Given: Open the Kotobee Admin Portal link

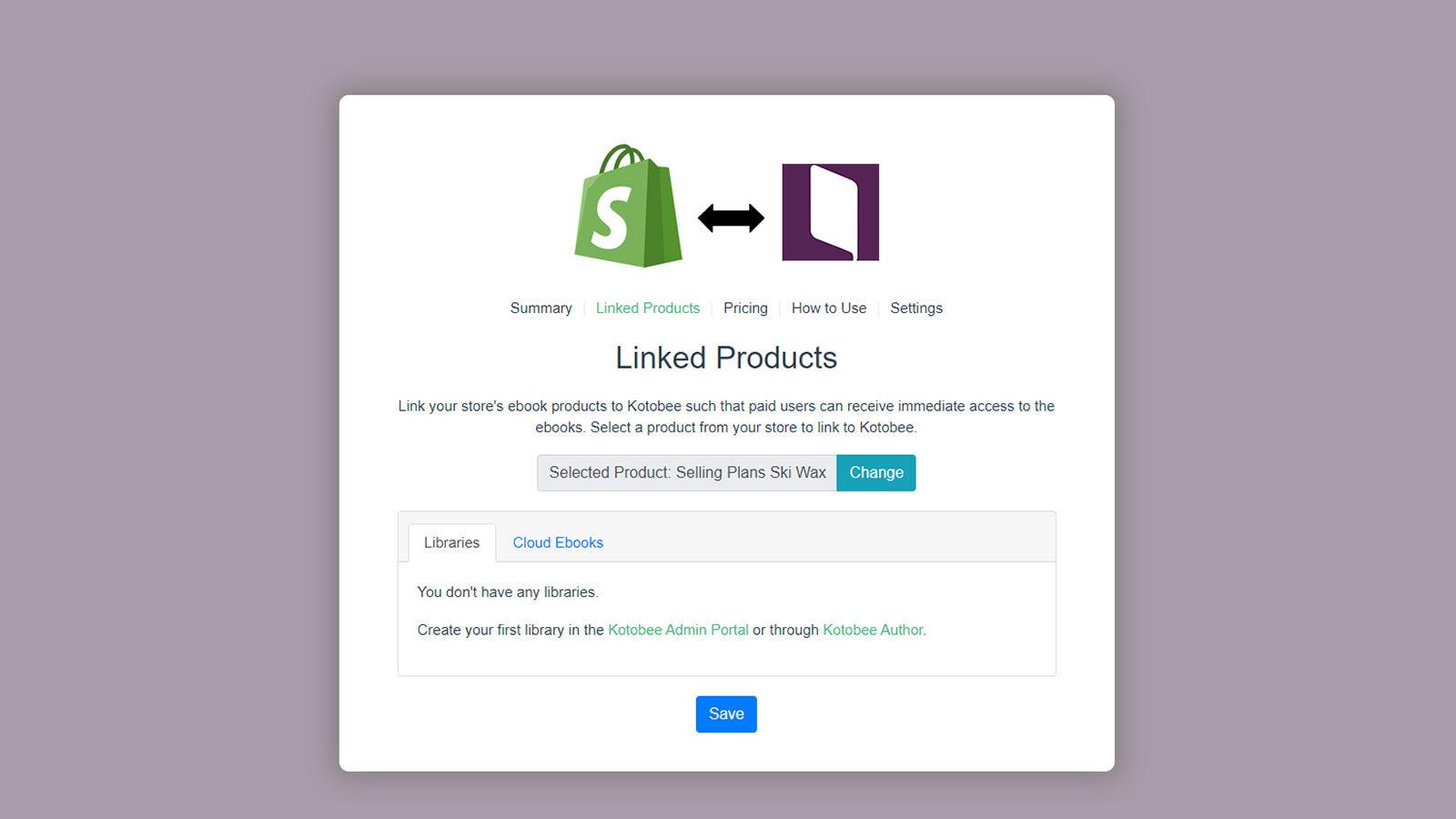Looking at the screenshot, I should click(x=677, y=630).
